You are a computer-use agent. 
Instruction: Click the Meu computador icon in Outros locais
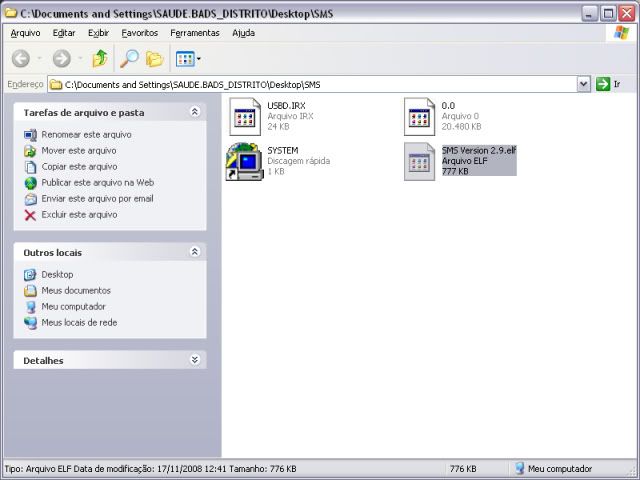tap(30, 307)
